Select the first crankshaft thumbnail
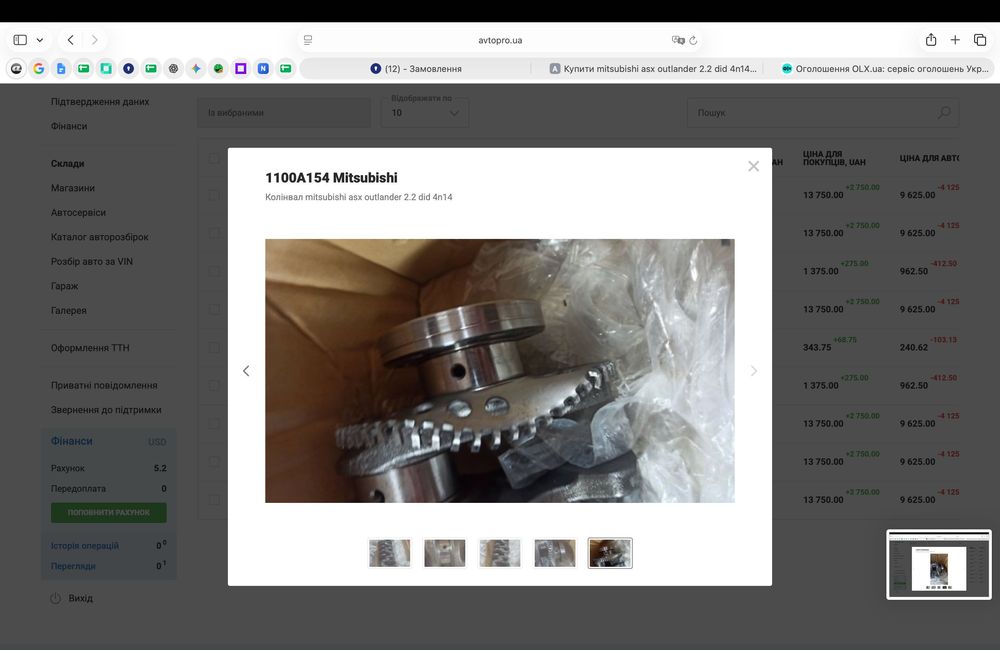The width and height of the screenshot is (1000, 650). click(390, 553)
